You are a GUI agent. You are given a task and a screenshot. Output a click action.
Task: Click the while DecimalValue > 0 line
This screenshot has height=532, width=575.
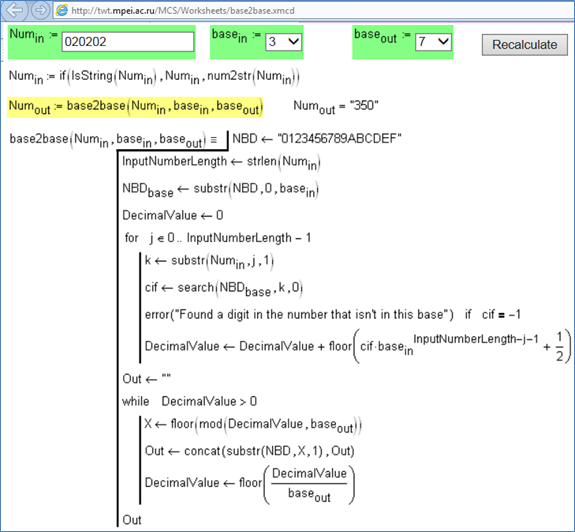189,401
